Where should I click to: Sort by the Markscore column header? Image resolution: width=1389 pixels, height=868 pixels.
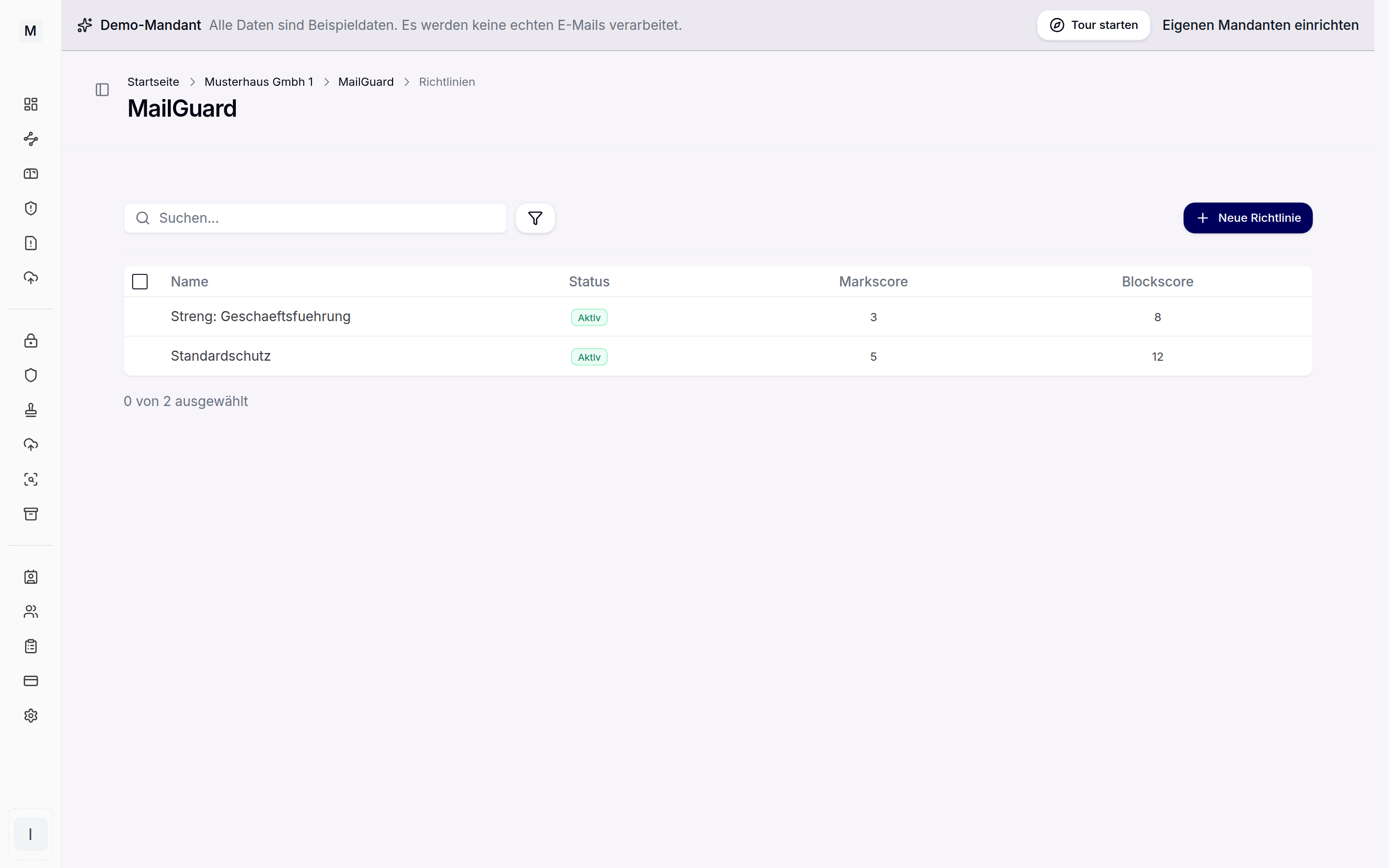coord(873,281)
